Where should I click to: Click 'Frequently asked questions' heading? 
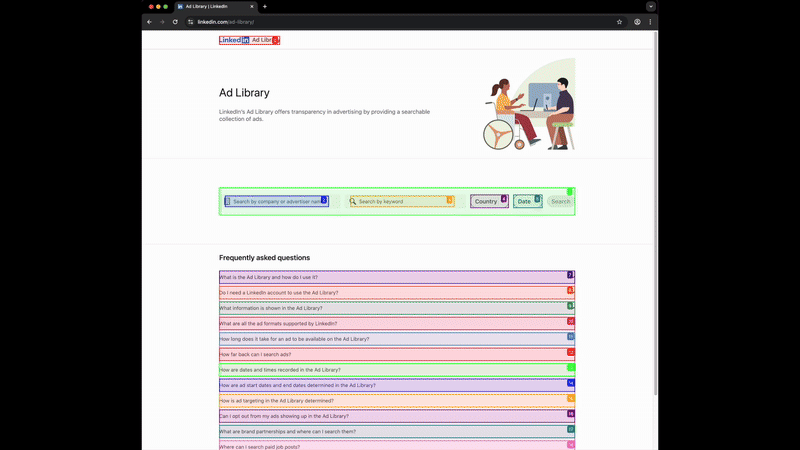(264, 258)
